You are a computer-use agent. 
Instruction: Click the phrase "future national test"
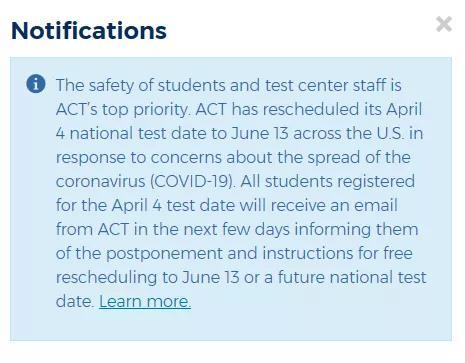pyautogui.click(x=352, y=277)
